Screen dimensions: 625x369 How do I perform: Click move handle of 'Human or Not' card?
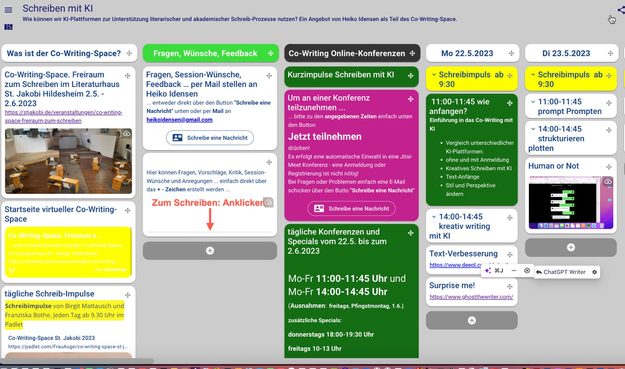[609, 167]
